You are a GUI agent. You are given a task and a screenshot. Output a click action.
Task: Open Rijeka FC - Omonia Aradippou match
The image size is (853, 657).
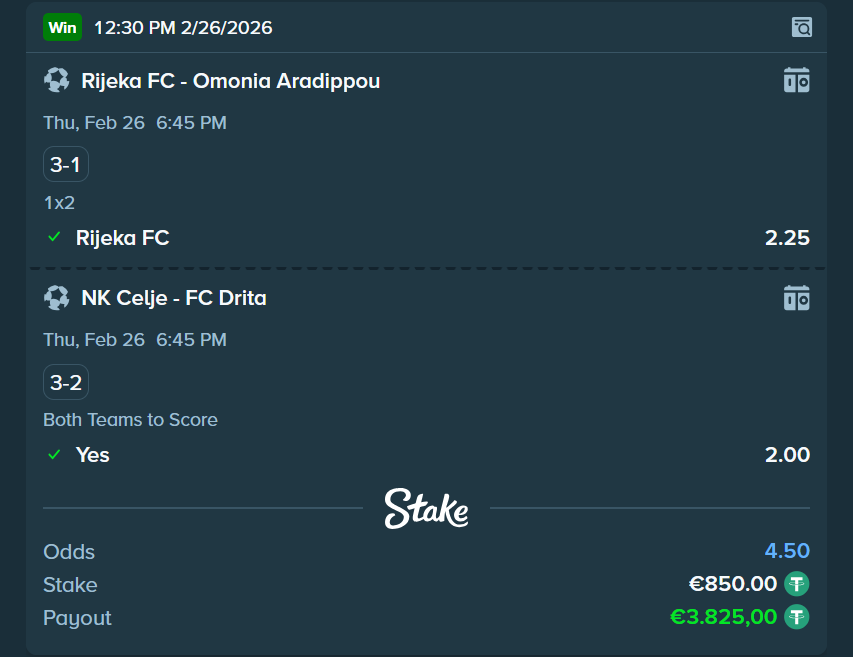230,80
